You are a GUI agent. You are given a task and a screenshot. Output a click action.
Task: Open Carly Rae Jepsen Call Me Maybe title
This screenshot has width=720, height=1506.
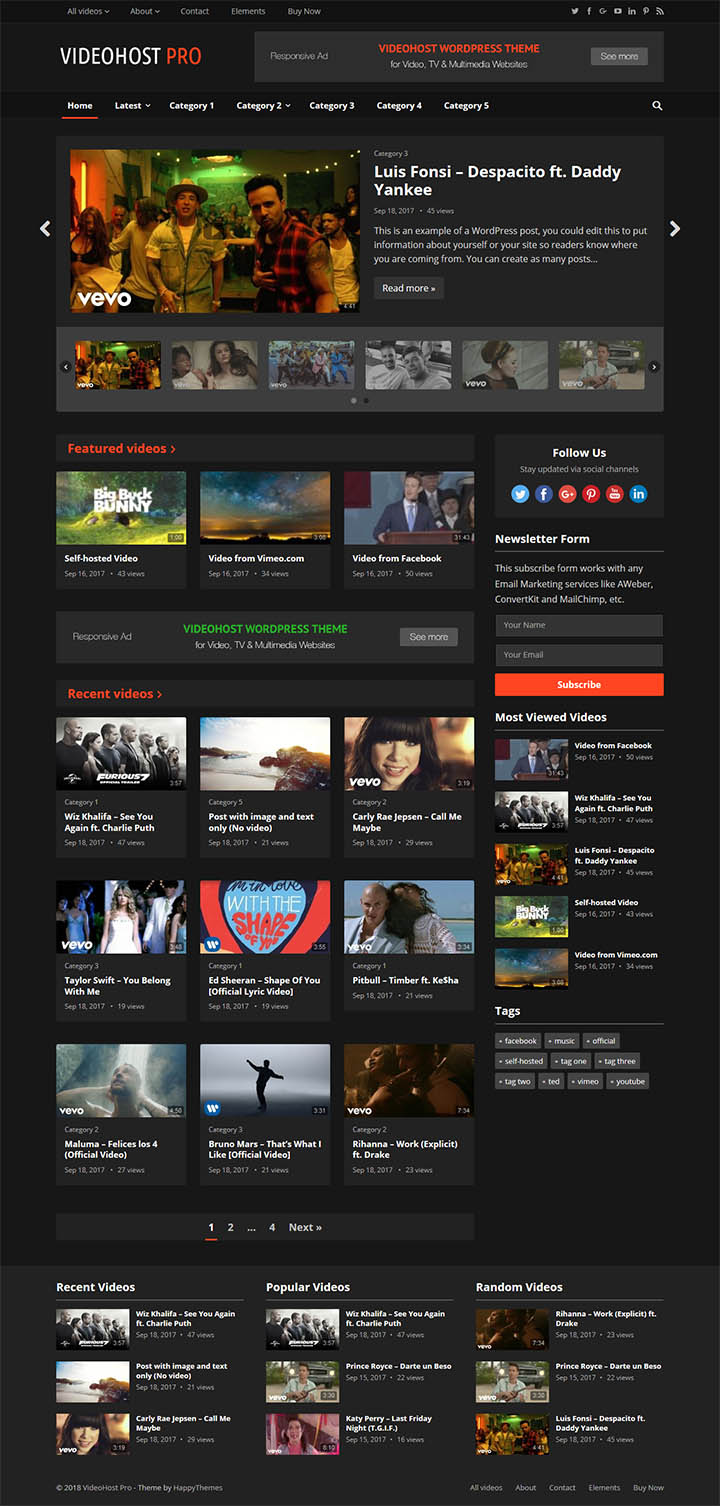click(407, 822)
